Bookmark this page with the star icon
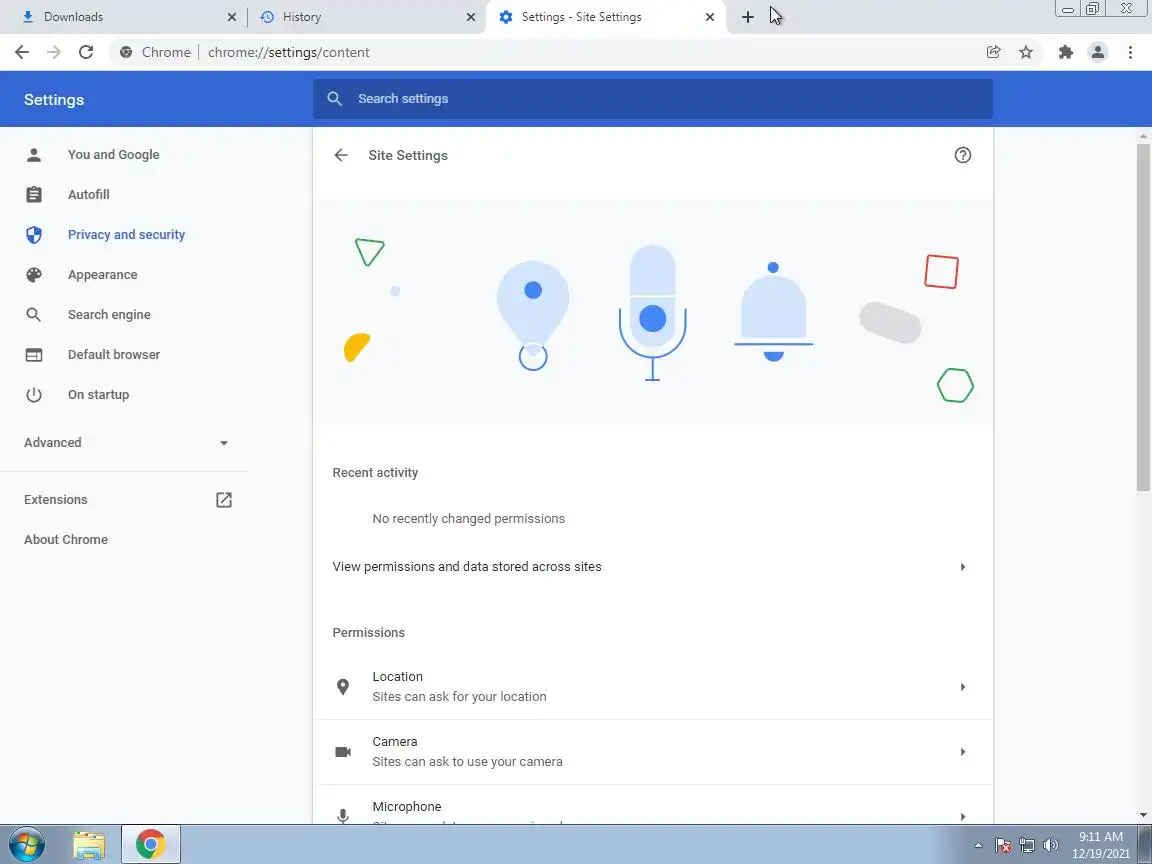1152x864 pixels. click(x=1026, y=52)
